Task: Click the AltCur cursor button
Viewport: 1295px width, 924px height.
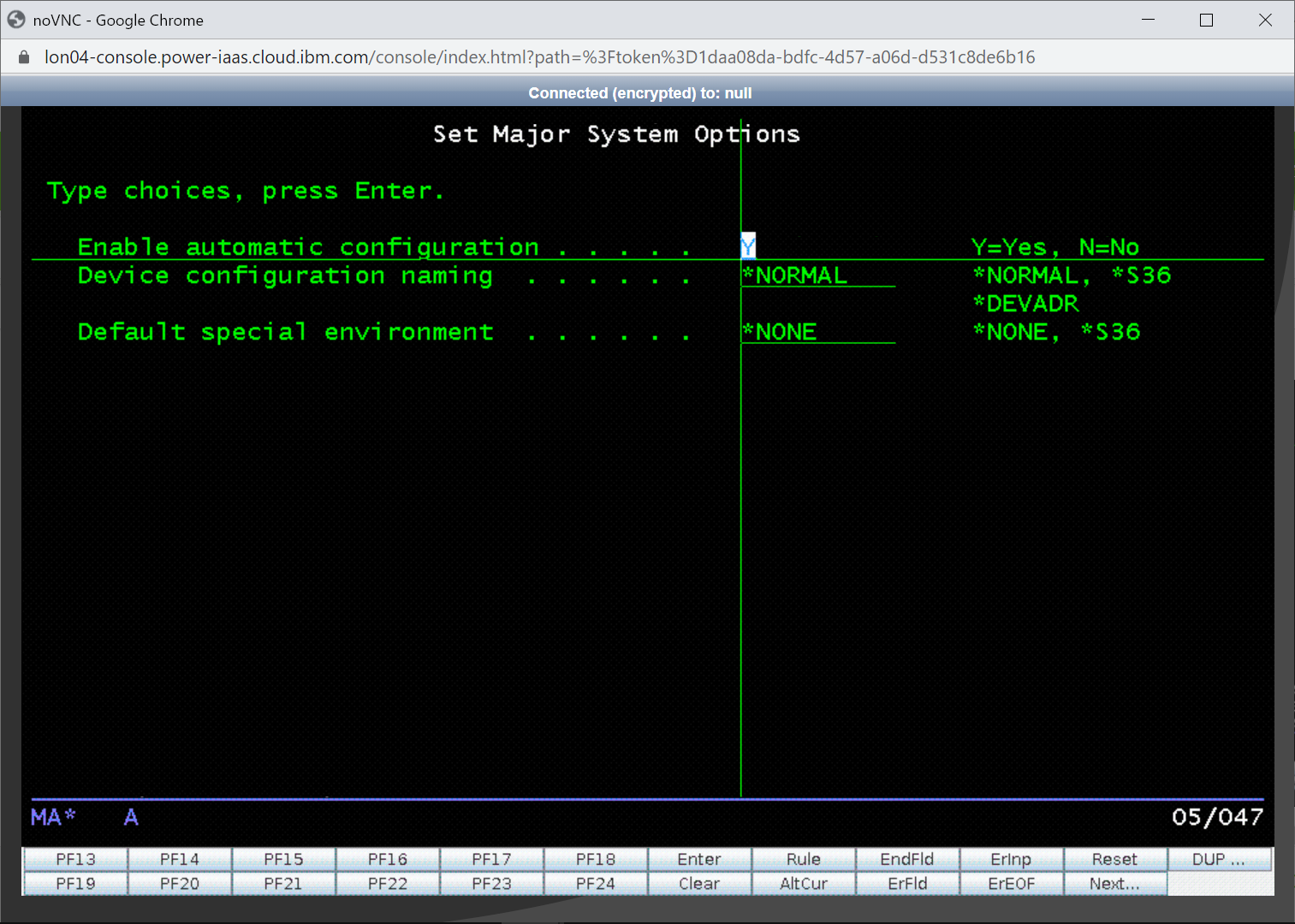Action: click(x=804, y=884)
